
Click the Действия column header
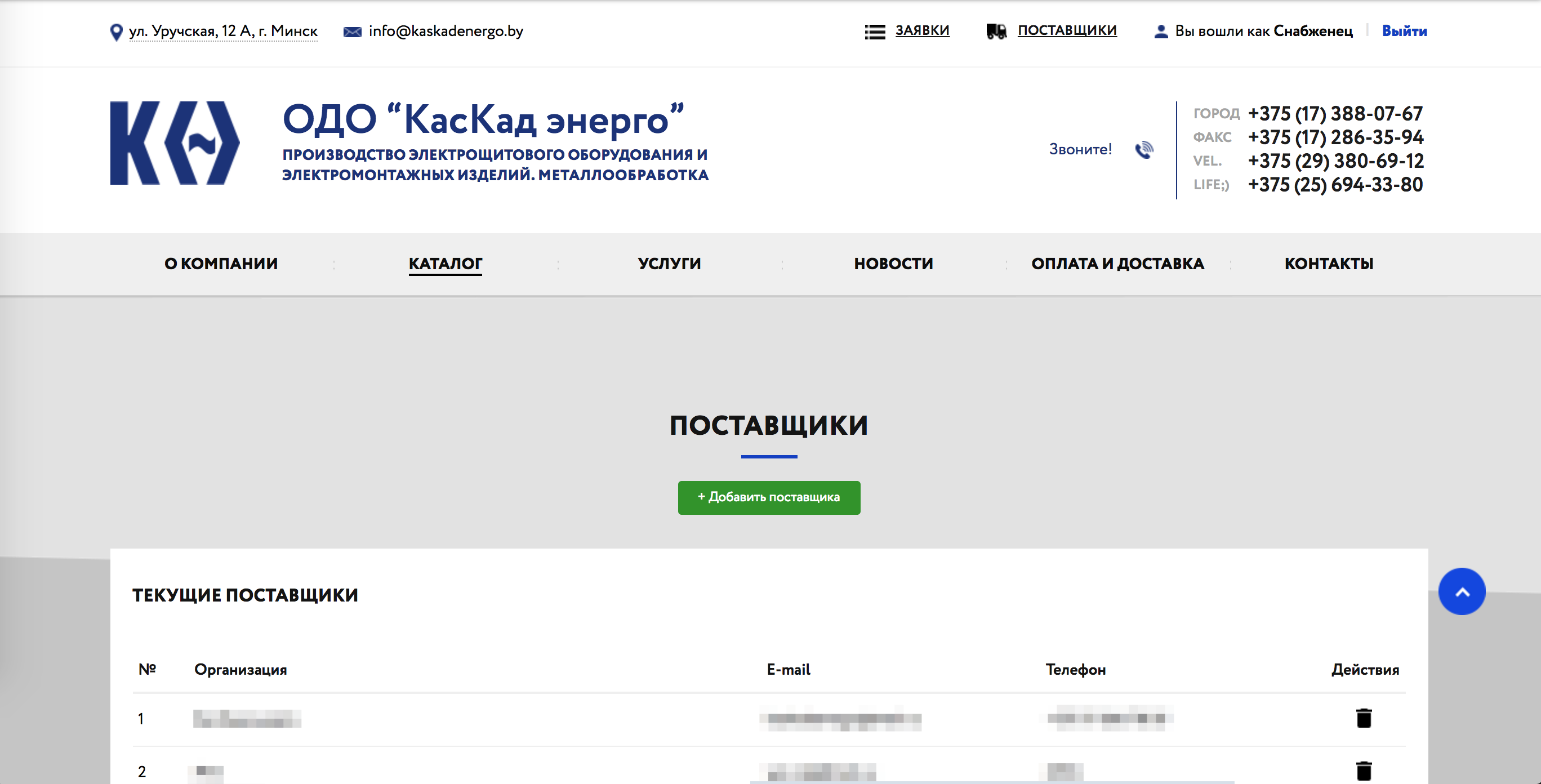1365,670
